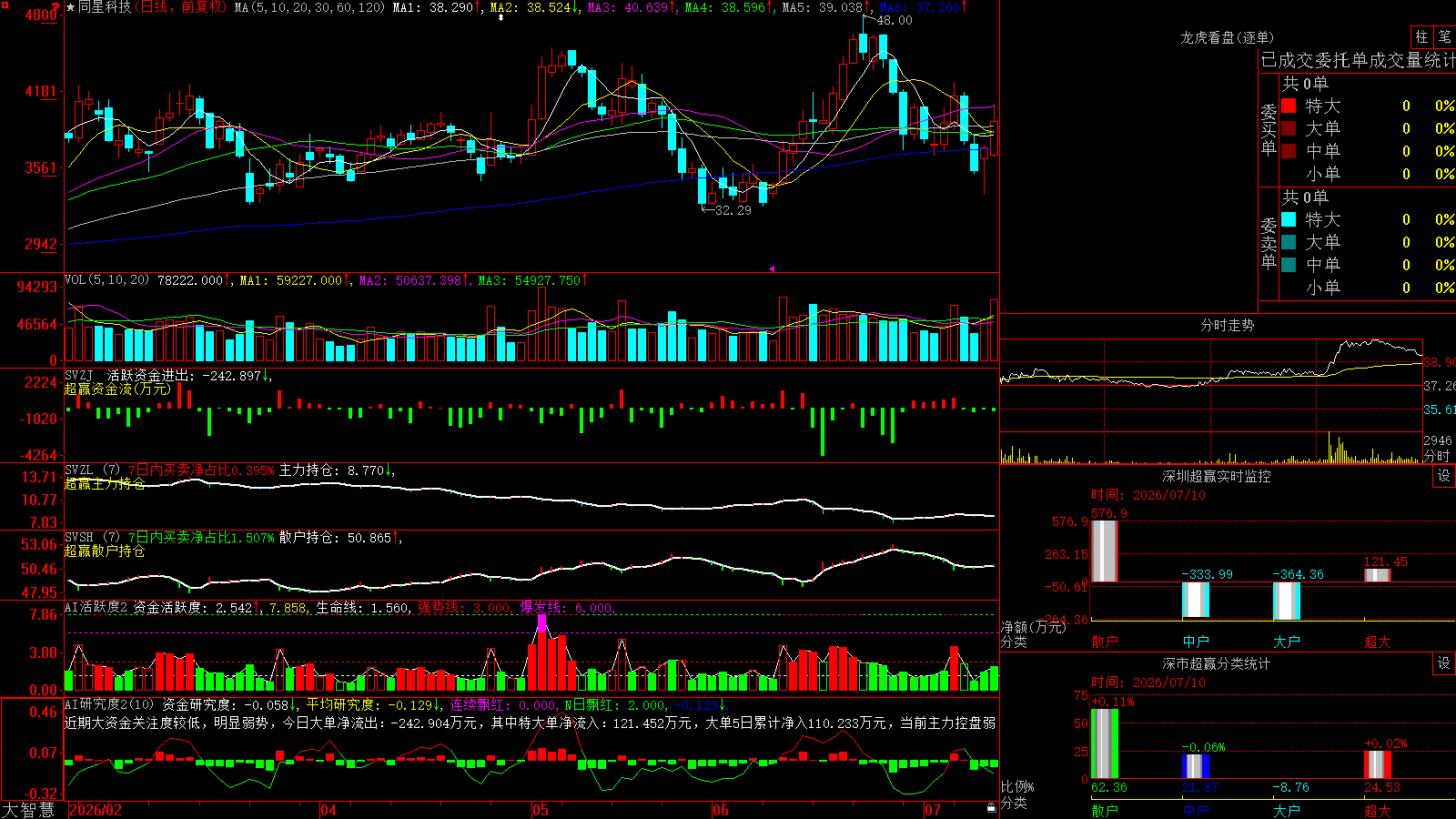This screenshot has width=1456, height=819.
Task: Click the 深市超赢分类统计 panel title
Action: 1217,663
